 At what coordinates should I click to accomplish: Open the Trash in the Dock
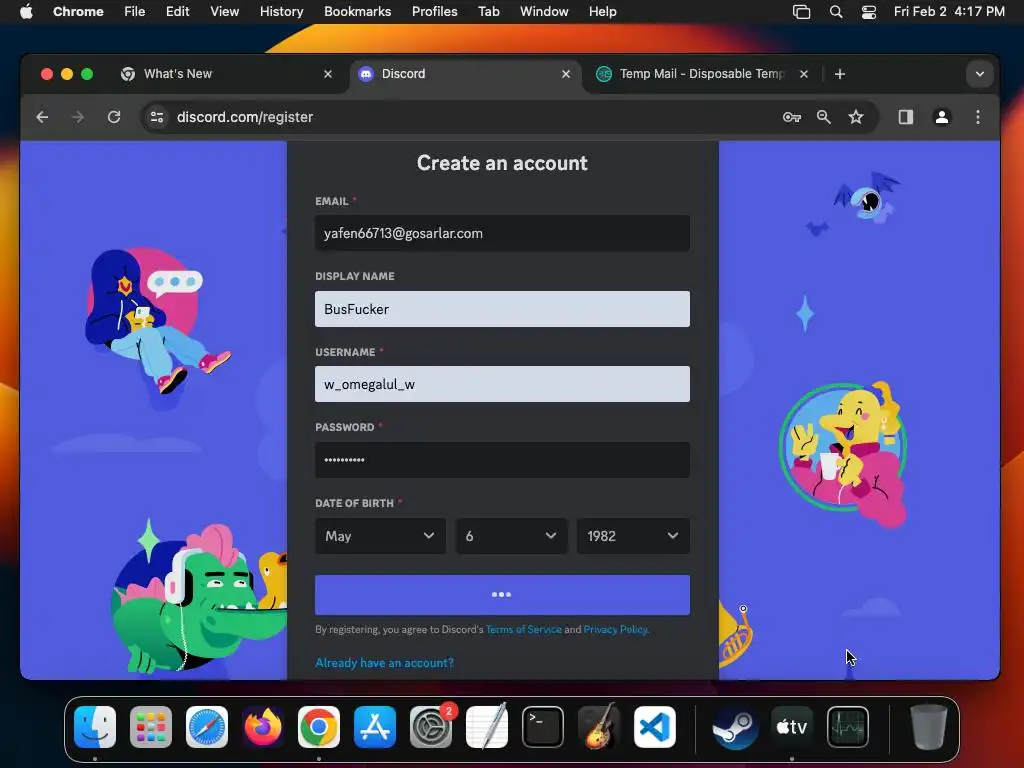coord(928,727)
